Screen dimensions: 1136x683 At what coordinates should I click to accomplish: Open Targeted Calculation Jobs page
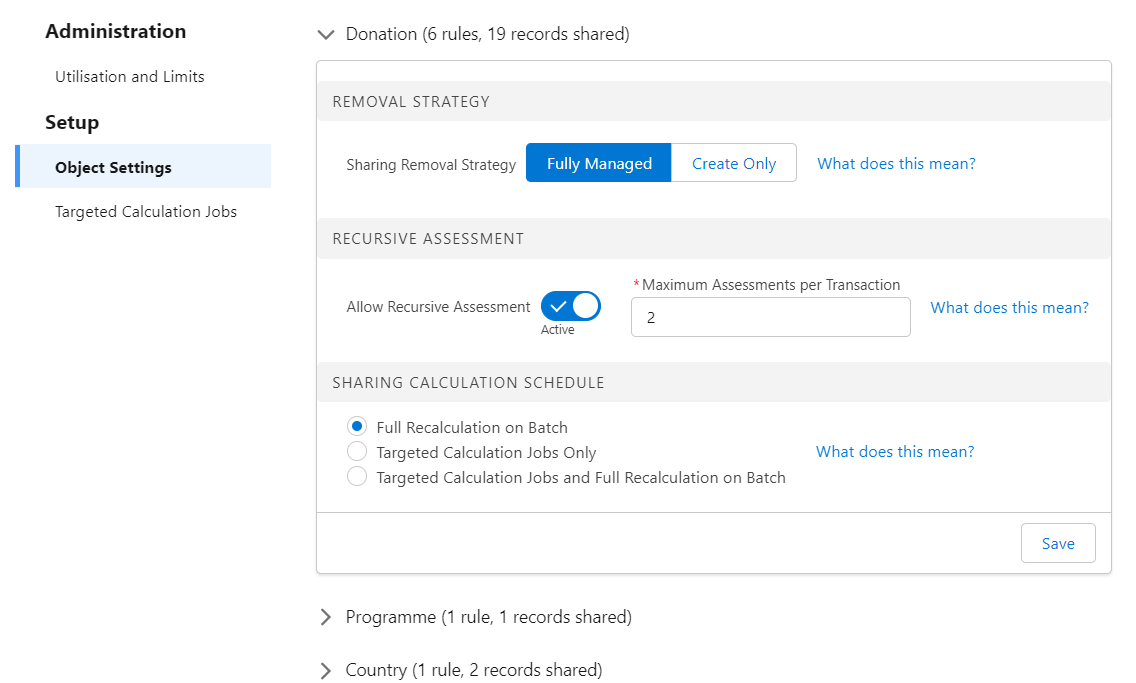point(146,211)
